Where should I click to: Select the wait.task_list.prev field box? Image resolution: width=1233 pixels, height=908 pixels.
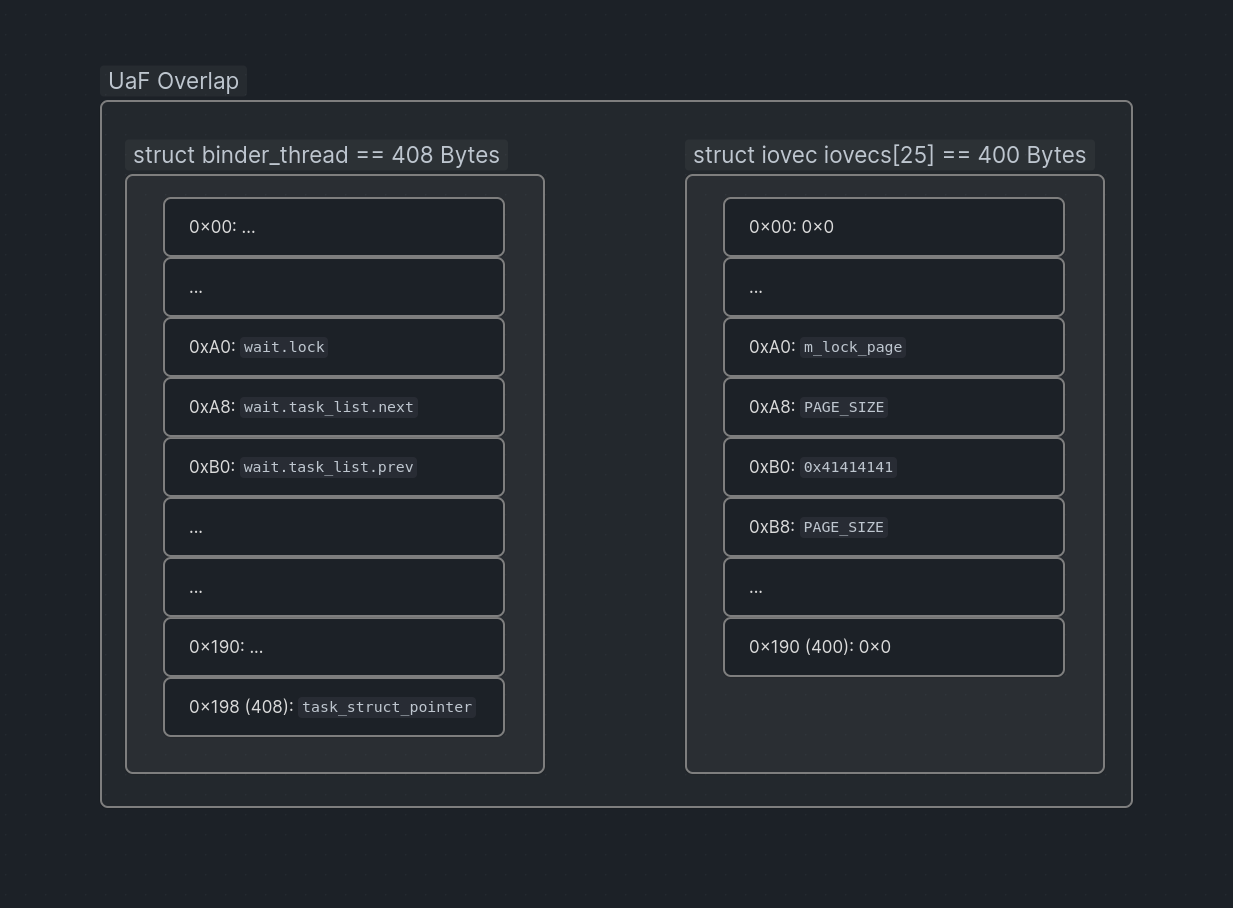[x=334, y=467]
